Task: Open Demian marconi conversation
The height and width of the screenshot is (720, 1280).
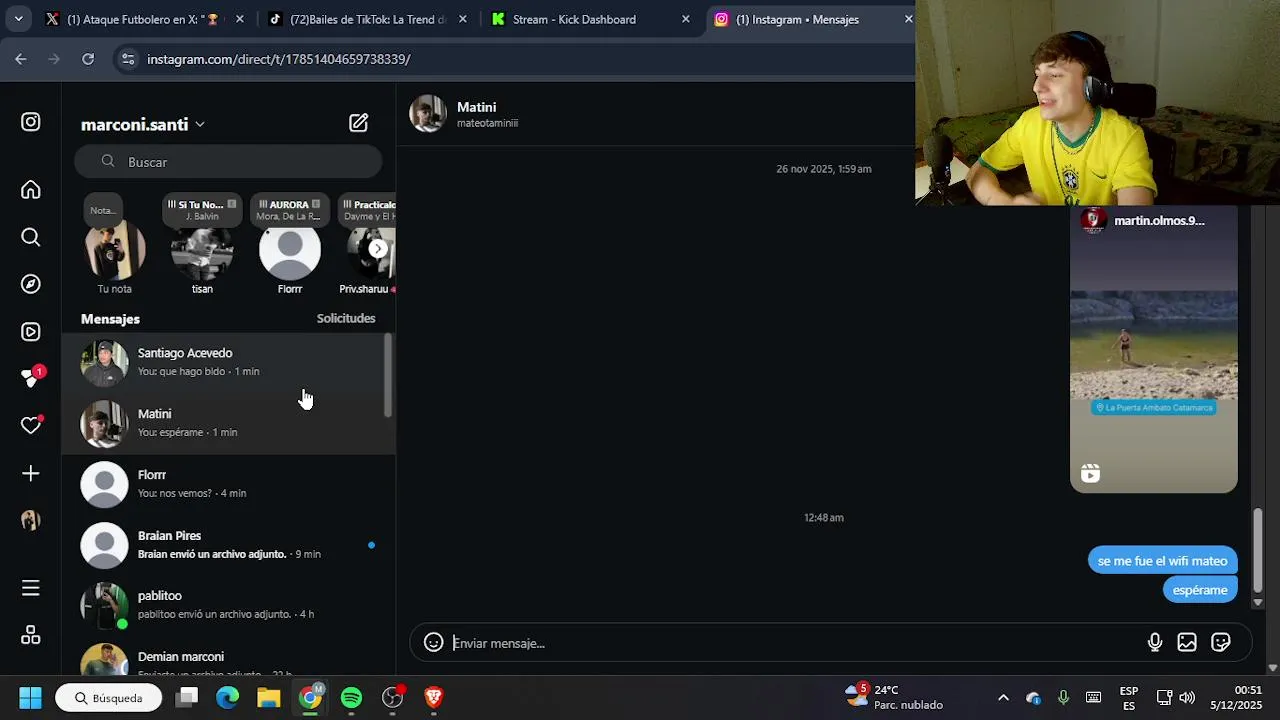Action: [228, 658]
